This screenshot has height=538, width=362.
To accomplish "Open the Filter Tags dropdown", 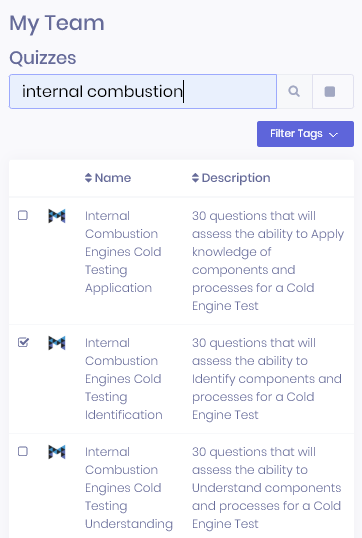I will coord(305,134).
